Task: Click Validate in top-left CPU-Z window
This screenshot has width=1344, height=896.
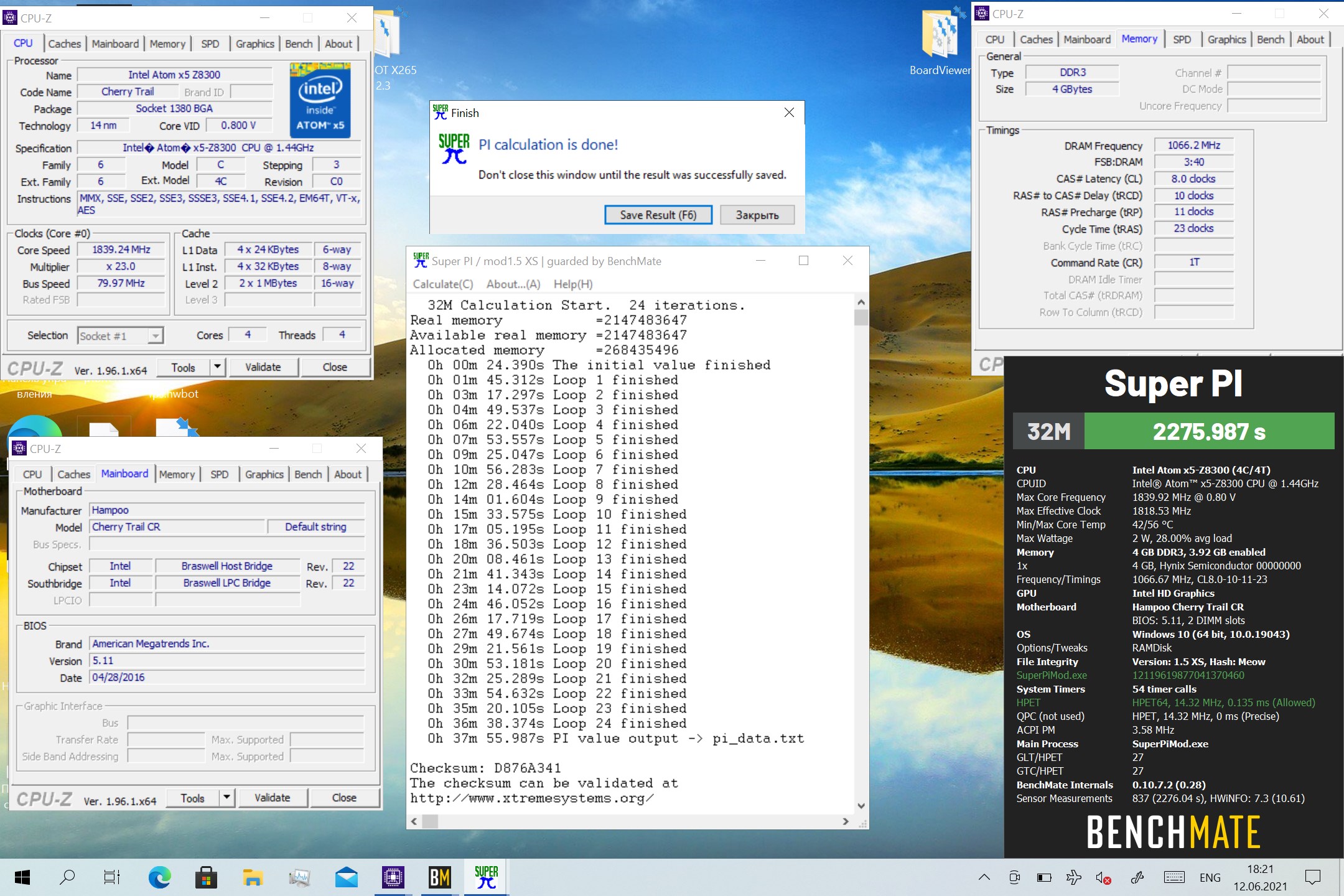Action: pyautogui.click(x=263, y=367)
